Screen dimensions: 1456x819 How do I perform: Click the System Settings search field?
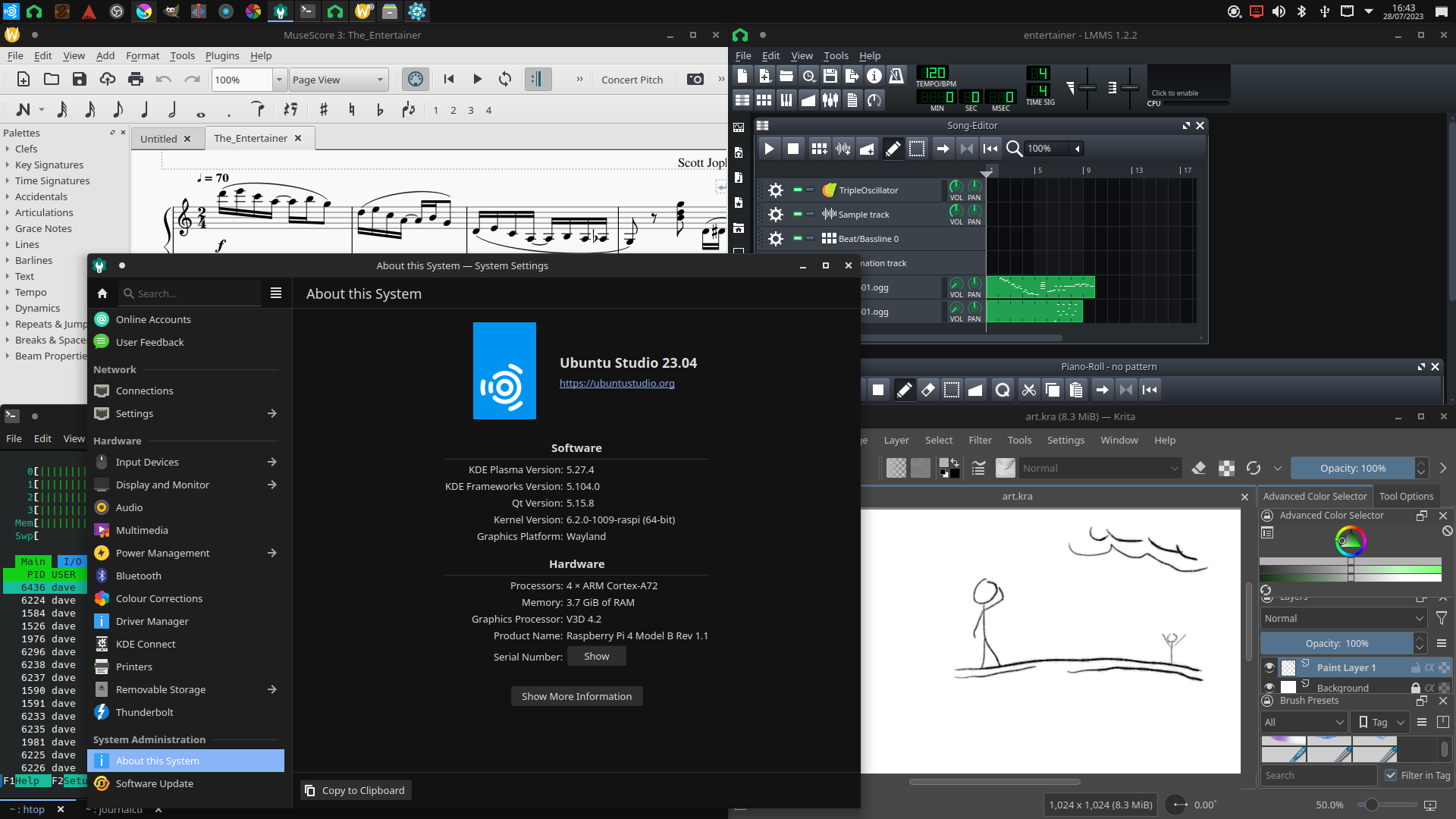[190, 293]
